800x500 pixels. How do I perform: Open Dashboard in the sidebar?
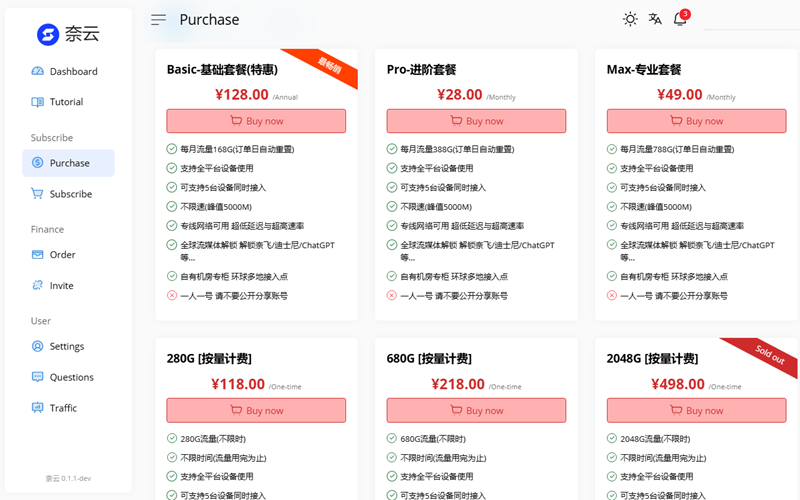[68, 71]
